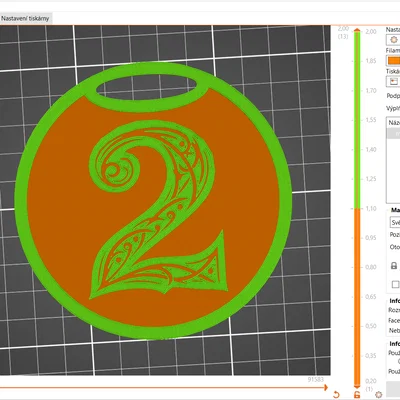Click the 0,80 layer height label

[x=371, y=267]
